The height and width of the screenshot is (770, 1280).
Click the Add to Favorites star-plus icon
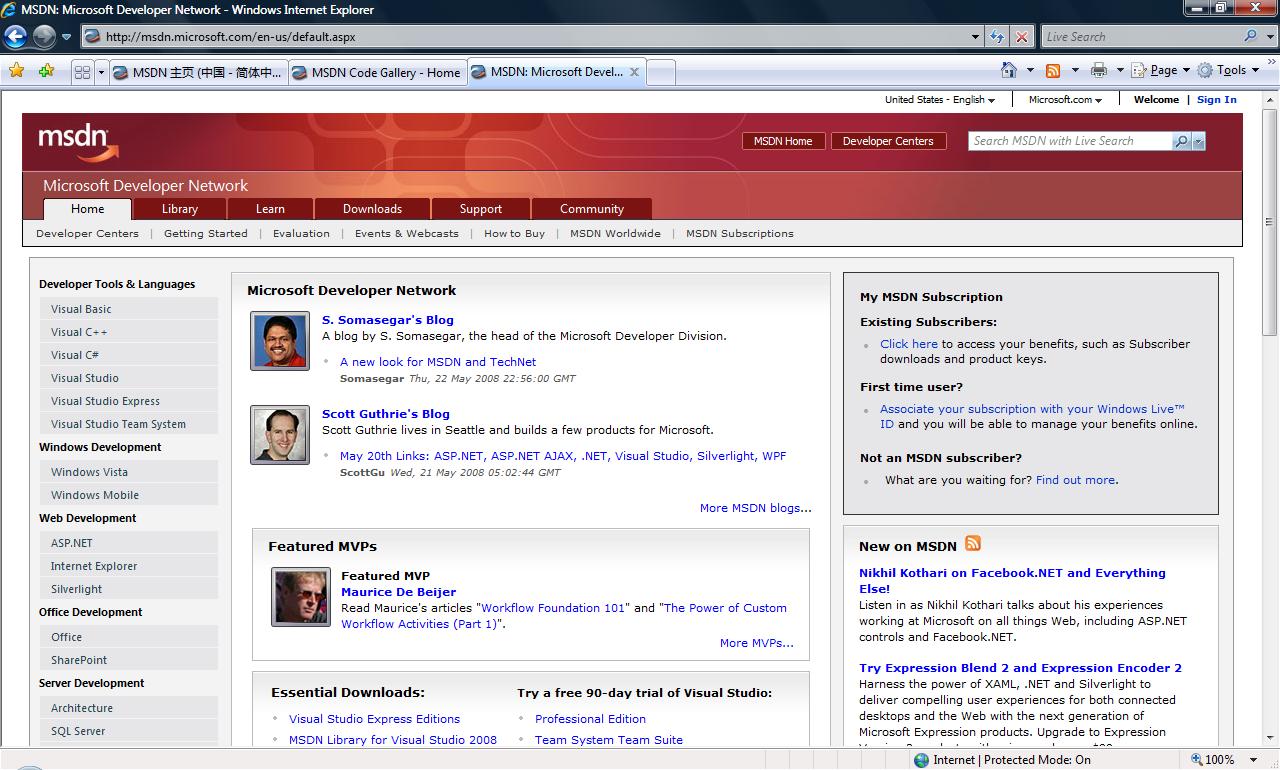click(x=46, y=71)
